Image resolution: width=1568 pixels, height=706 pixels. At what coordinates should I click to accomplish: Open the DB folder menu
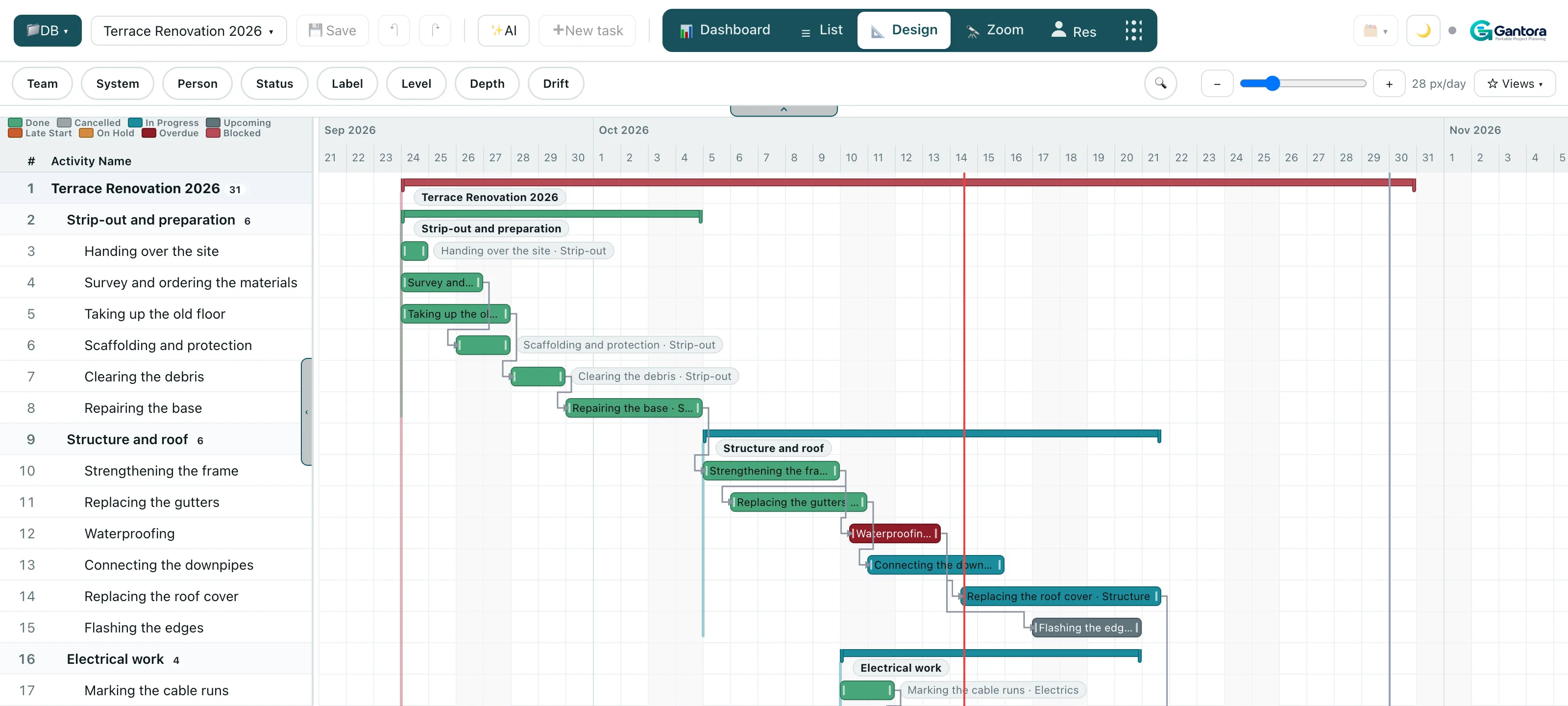(48, 30)
